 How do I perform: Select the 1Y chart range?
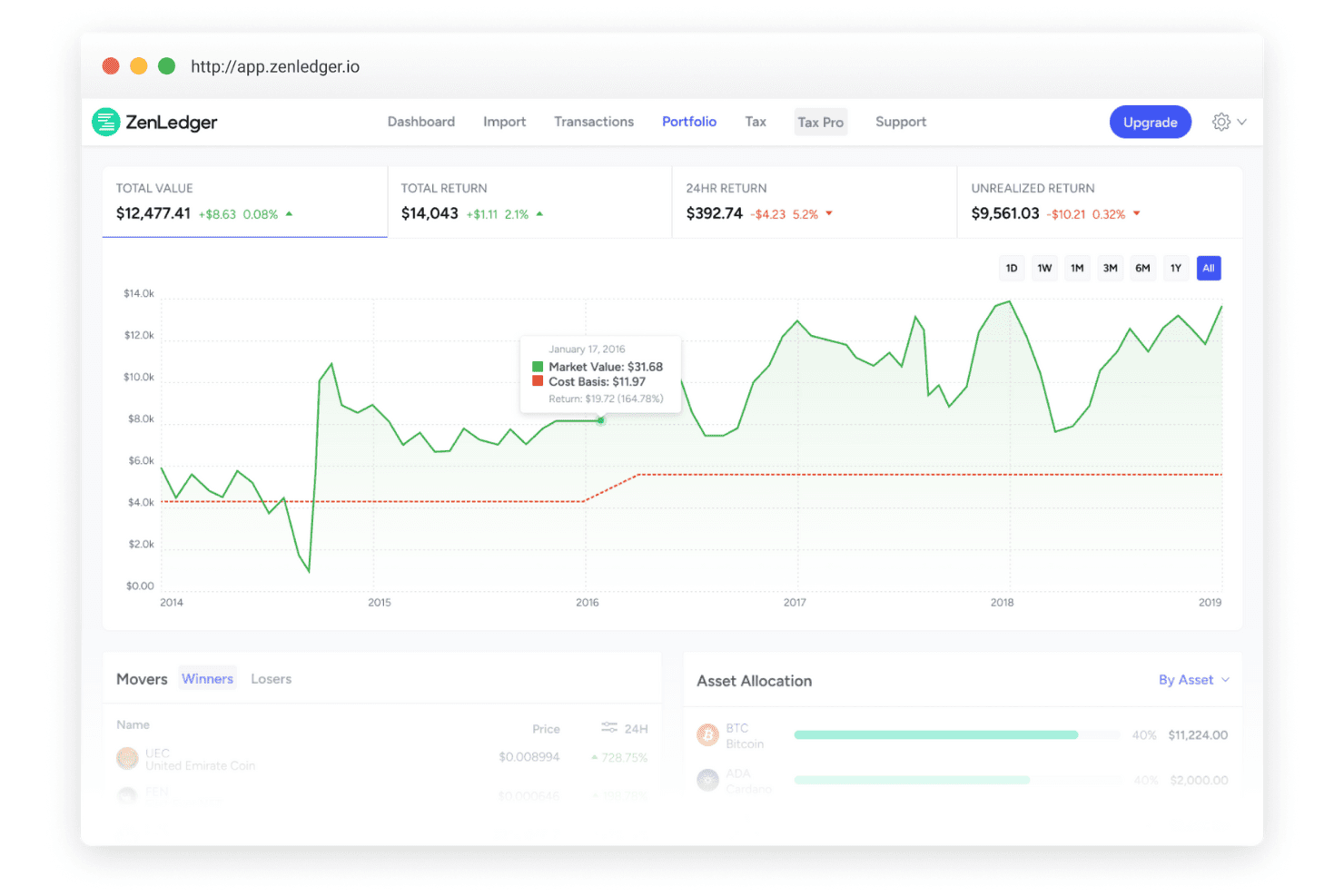pos(1176,268)
